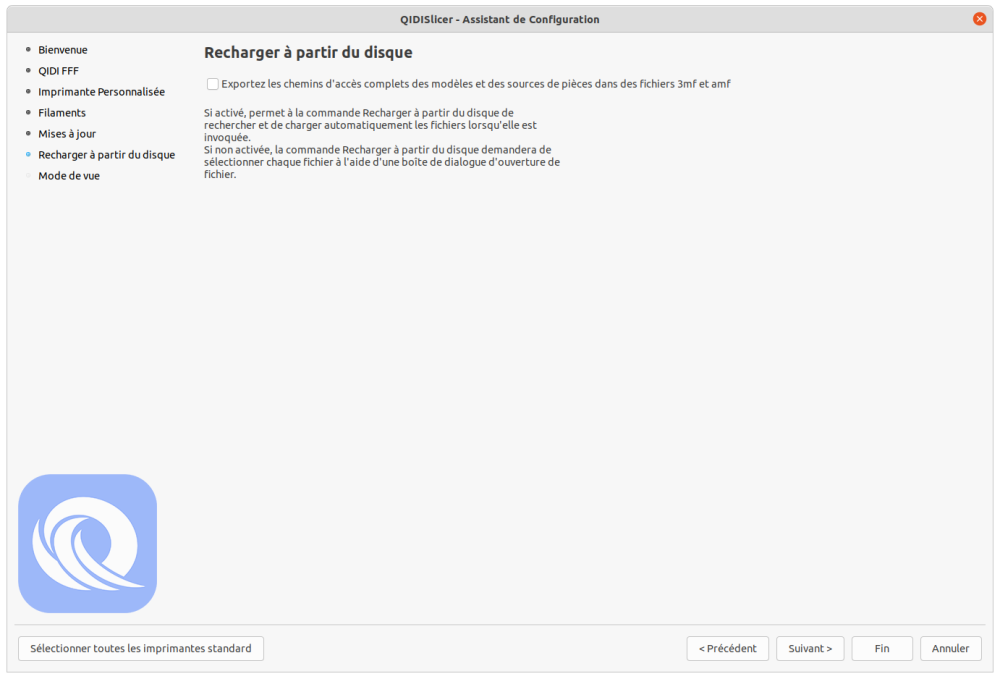
Task: Close the Assistant de Configuration window
Action: 980,19
